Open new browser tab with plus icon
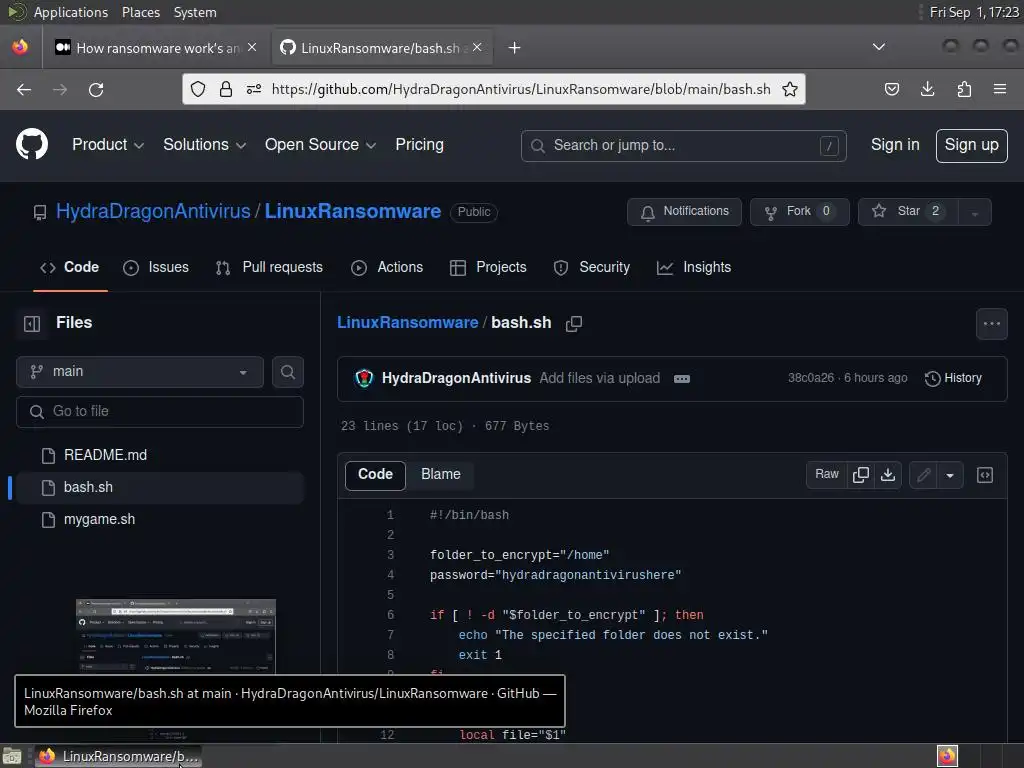 (x=515, y=48)
